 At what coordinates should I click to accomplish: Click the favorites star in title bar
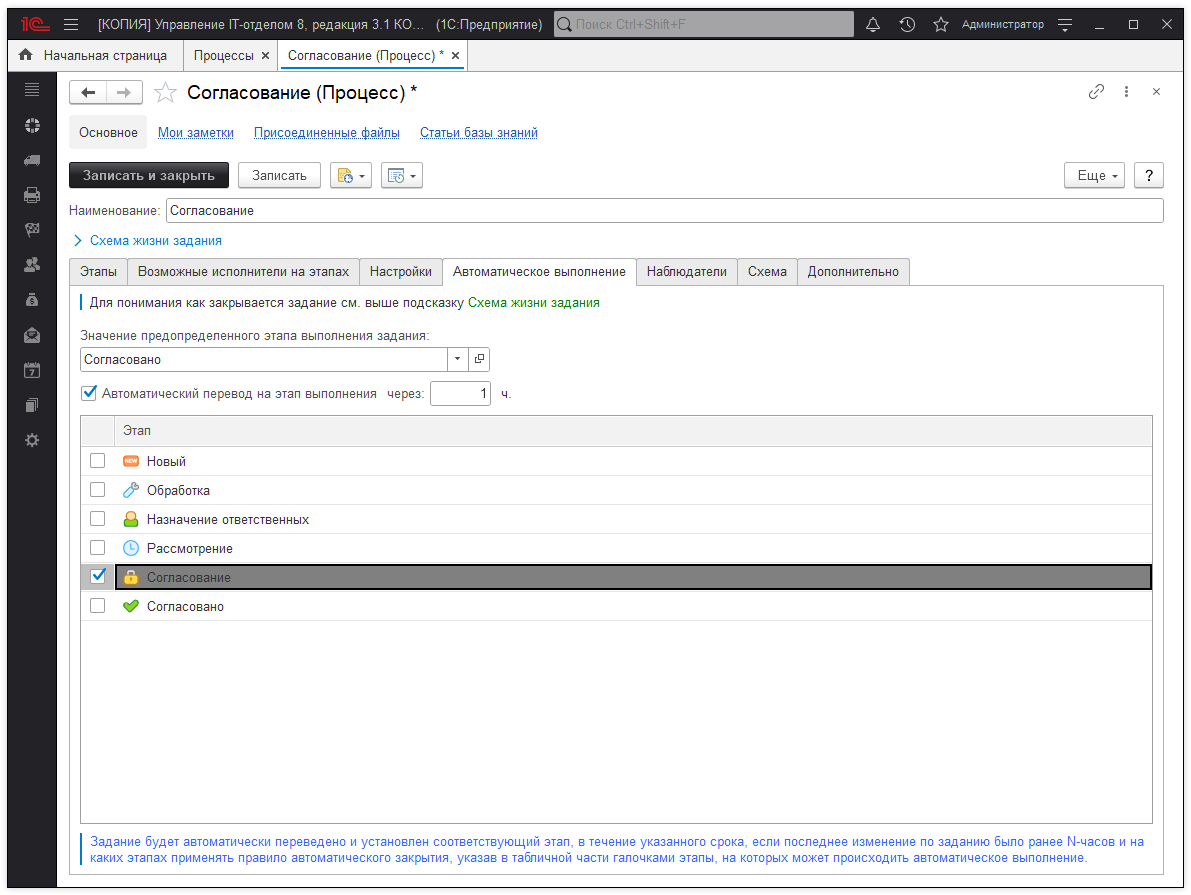(x=940, y=24)
